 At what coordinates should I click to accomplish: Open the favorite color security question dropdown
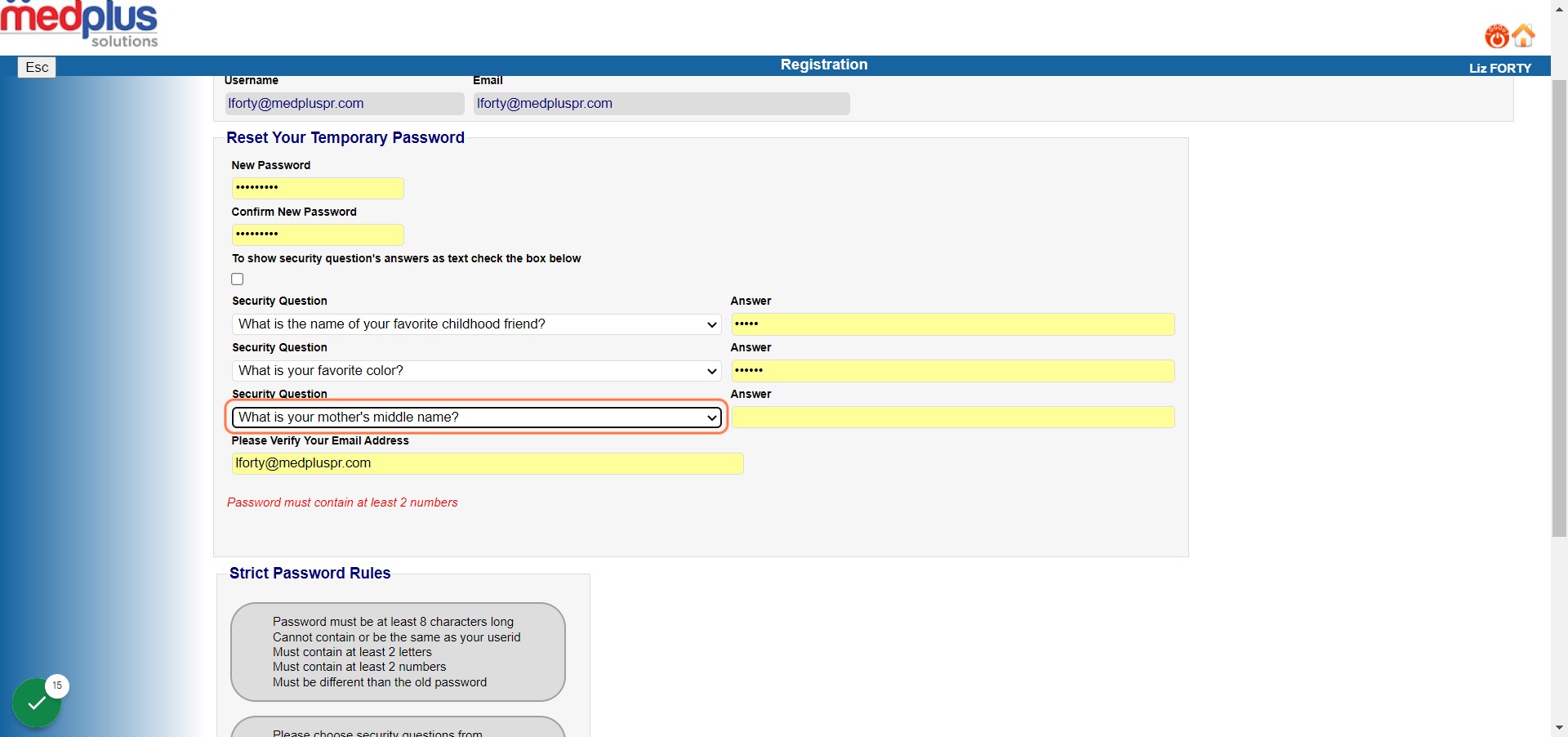(x=477, y=371)
